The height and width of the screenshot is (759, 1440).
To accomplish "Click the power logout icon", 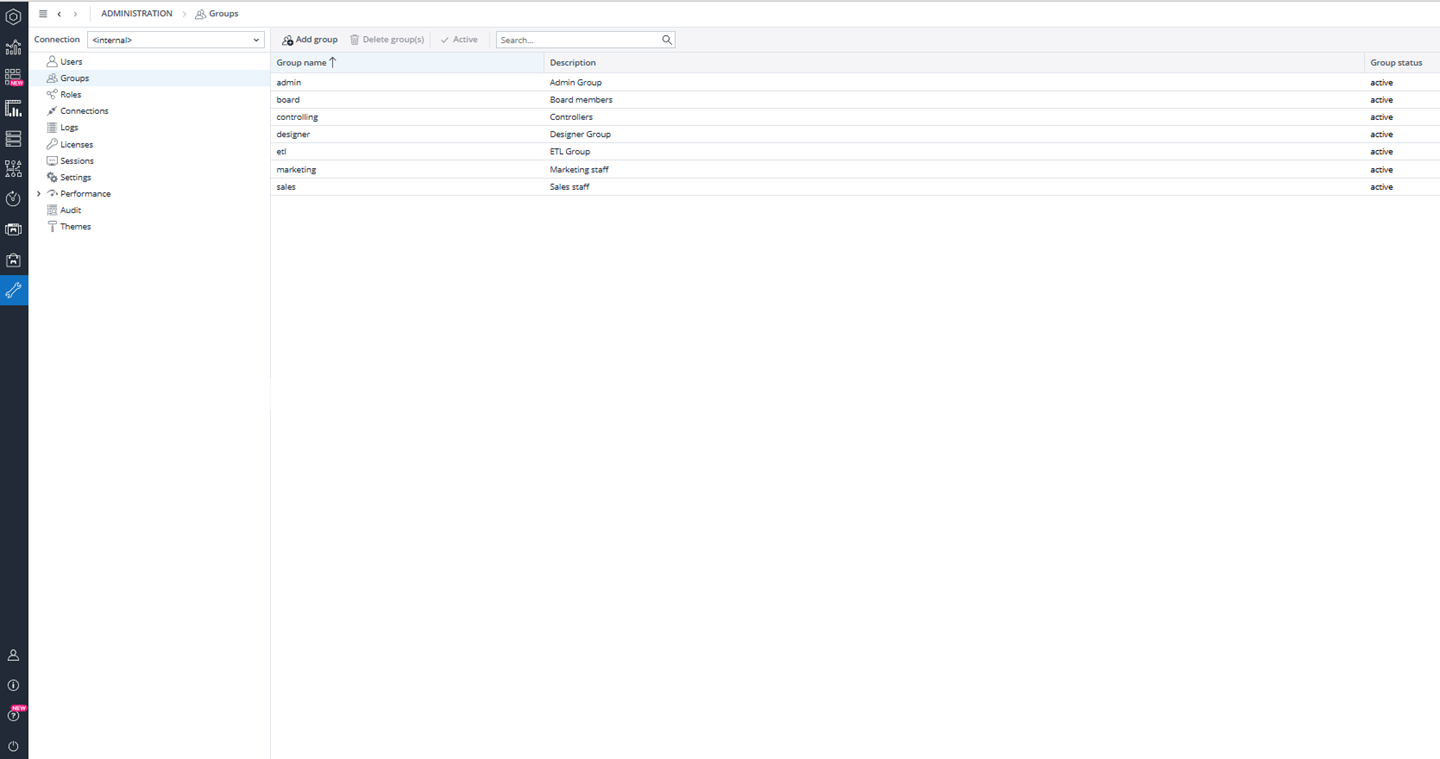I will (14, 746).
